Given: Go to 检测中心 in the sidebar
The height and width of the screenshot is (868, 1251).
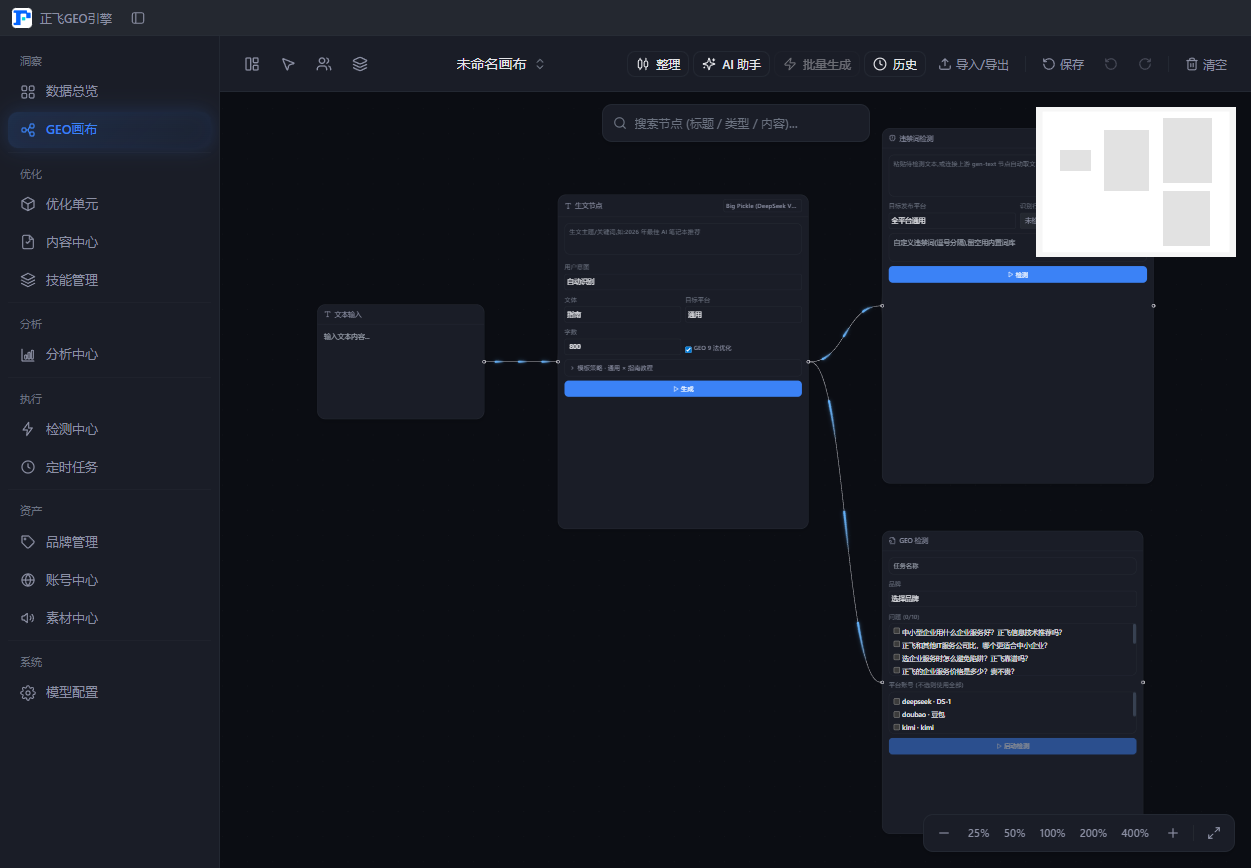Looking at the screenshot, I should pos(72,429).
